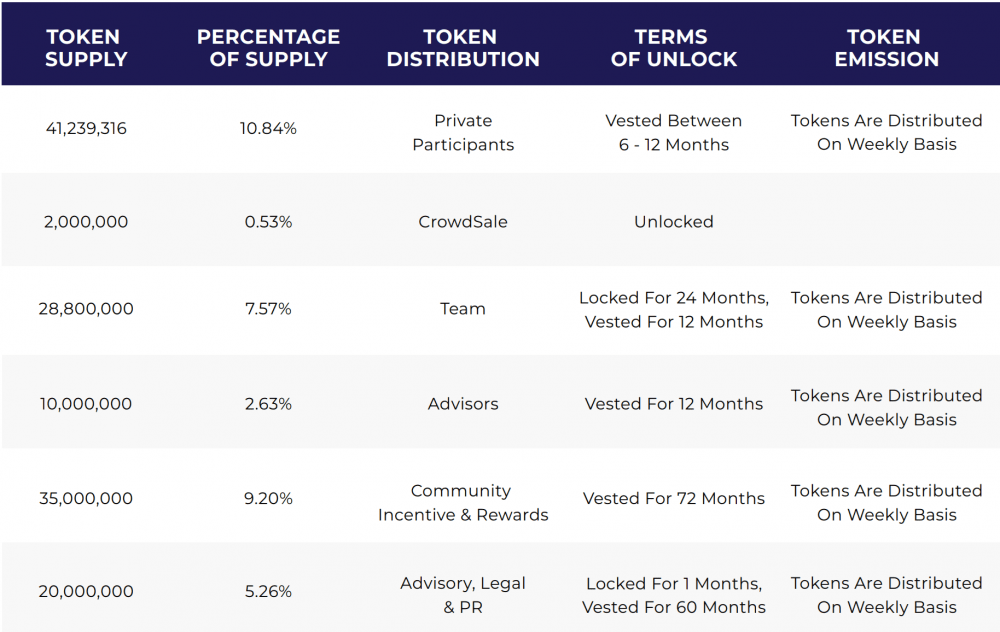Select the Team distribution cell
1000x632 pixels.
463,309
